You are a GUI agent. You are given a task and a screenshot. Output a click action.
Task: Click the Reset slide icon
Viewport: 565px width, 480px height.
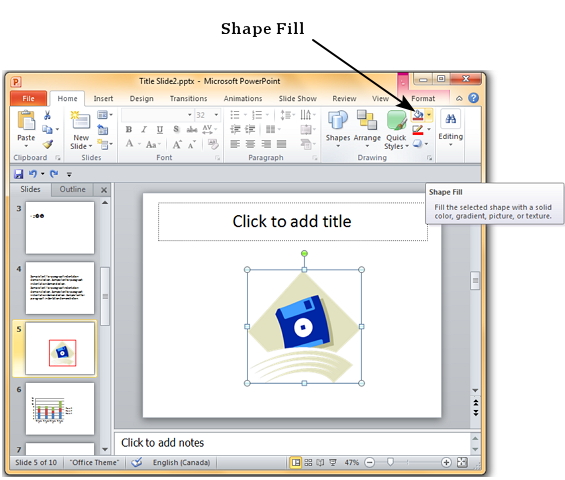coord(103,129)
